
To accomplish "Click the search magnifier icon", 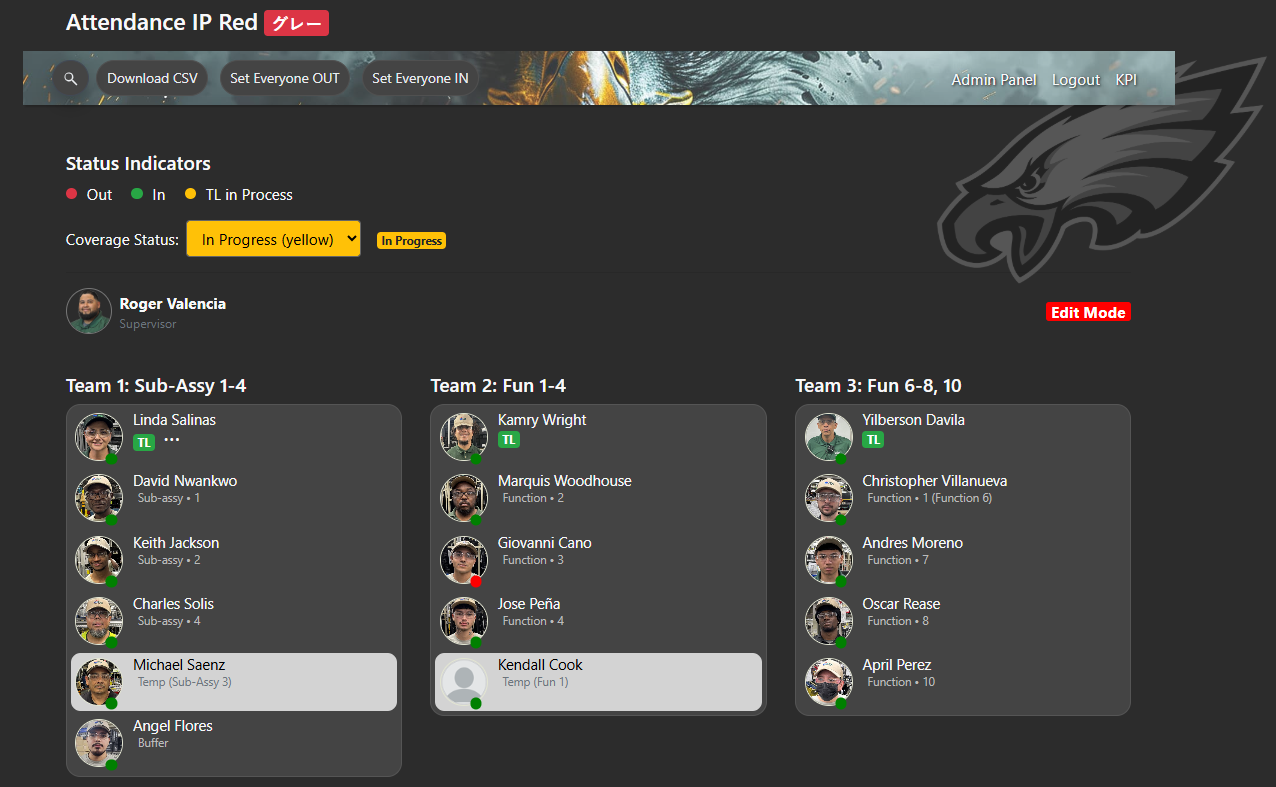I will [70, 78].
